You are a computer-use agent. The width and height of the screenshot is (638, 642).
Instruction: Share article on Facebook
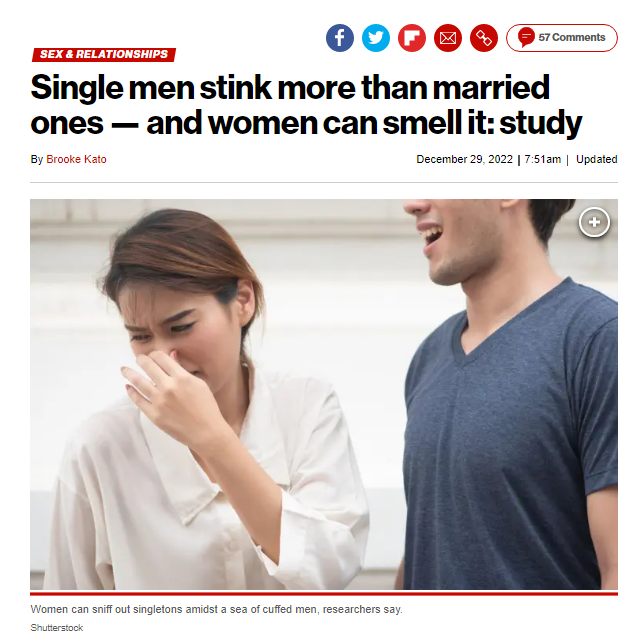(339, 38)
